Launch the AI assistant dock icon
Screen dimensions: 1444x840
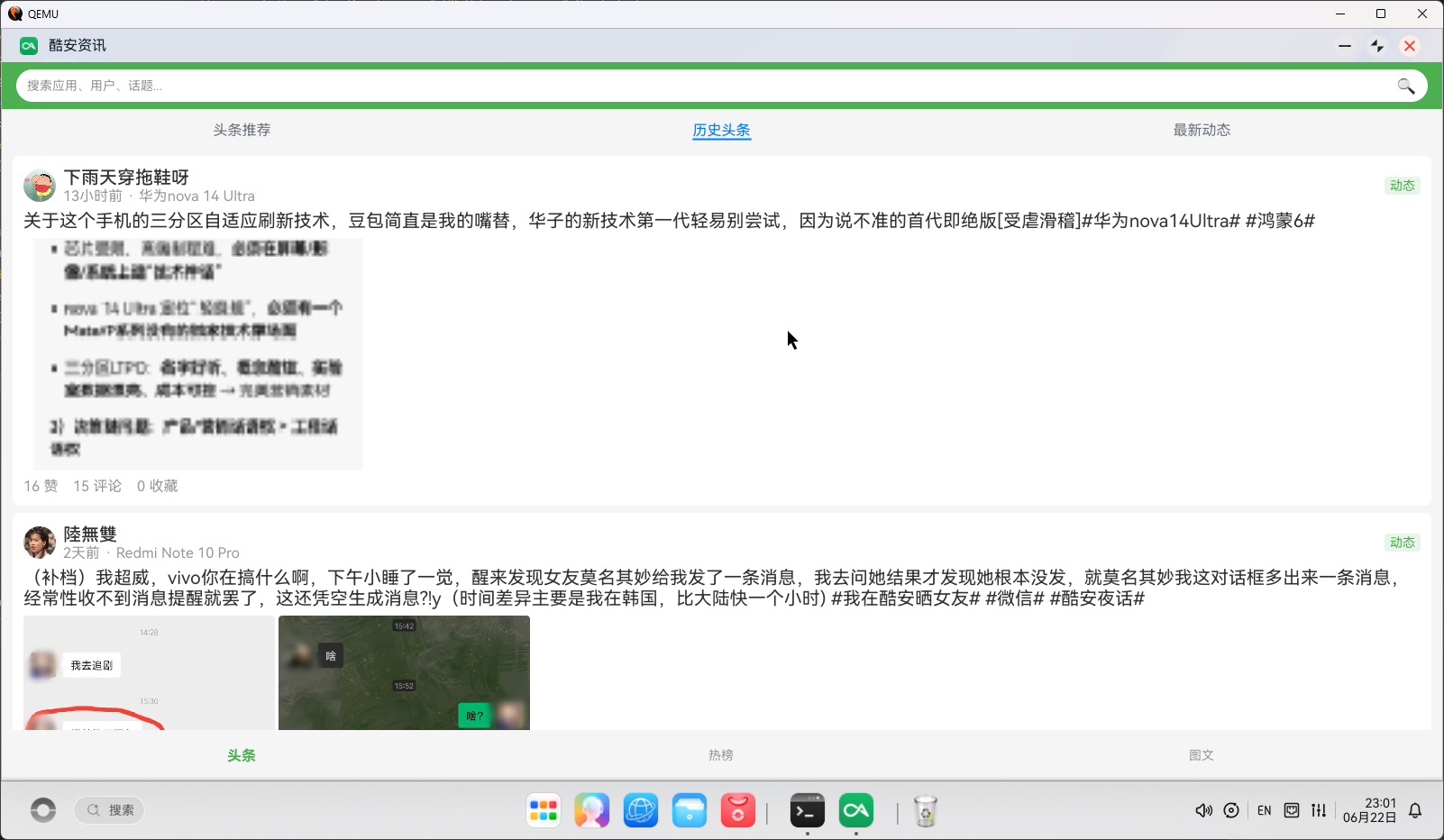592,810
